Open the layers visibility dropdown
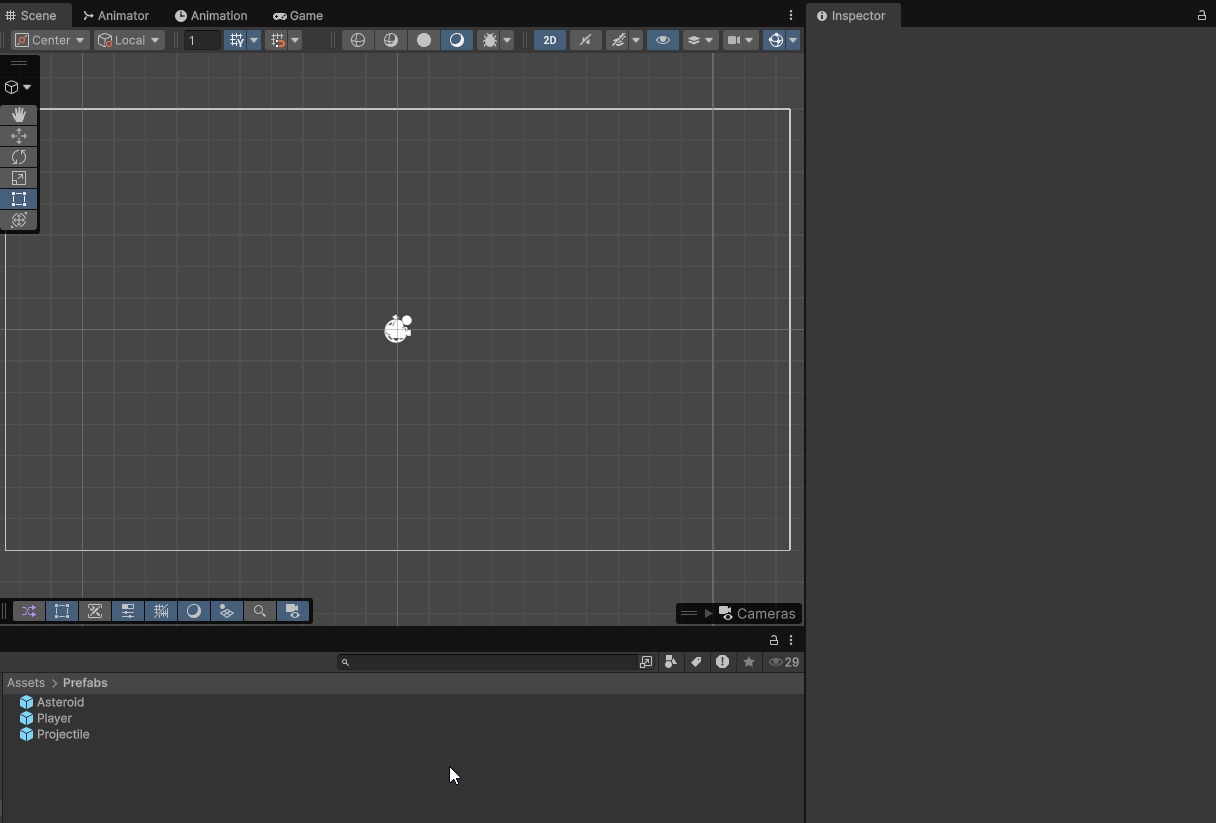This screenshot has height=823, width=1216. pos(700,40)
